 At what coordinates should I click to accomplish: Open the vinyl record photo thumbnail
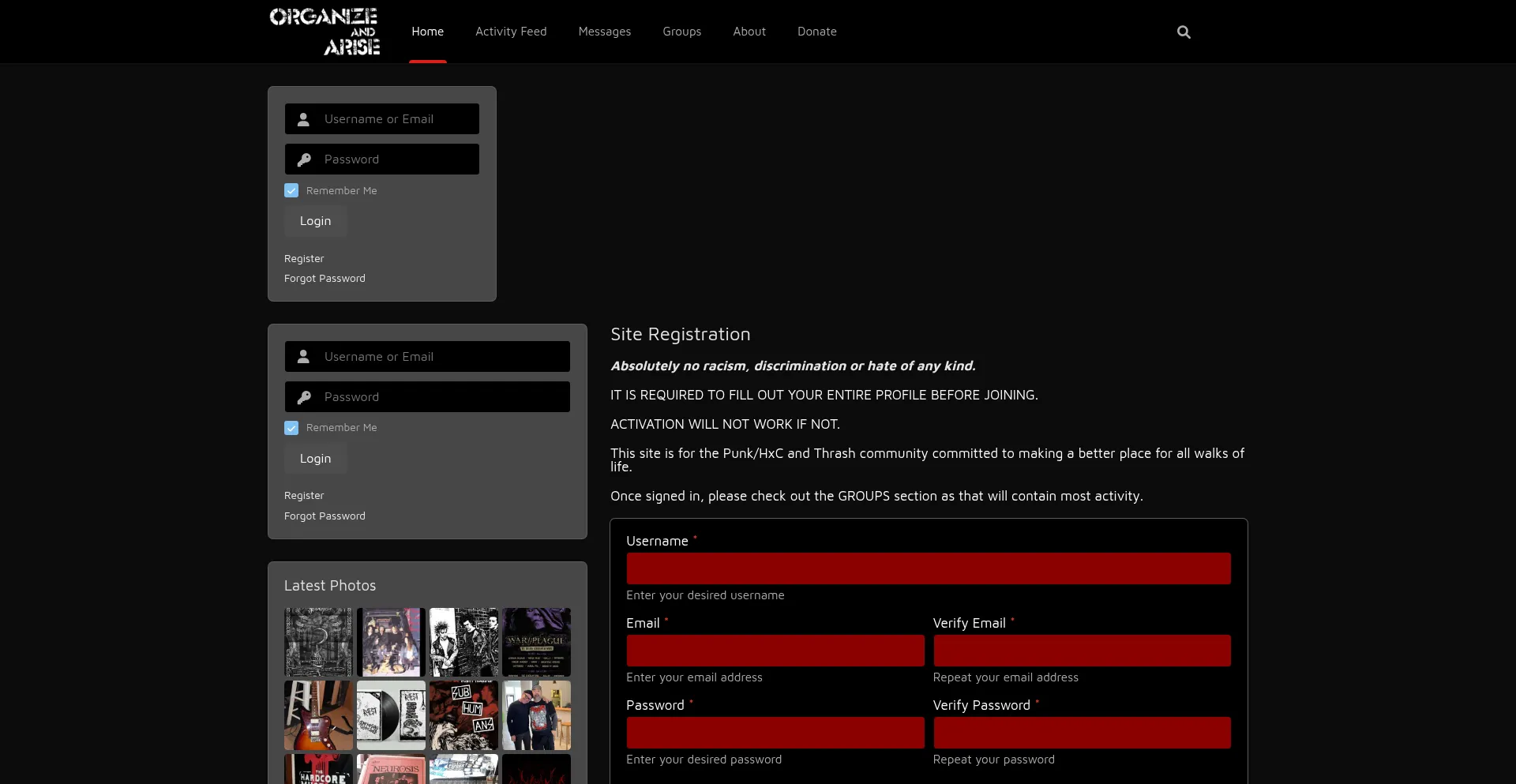(391, 715)
